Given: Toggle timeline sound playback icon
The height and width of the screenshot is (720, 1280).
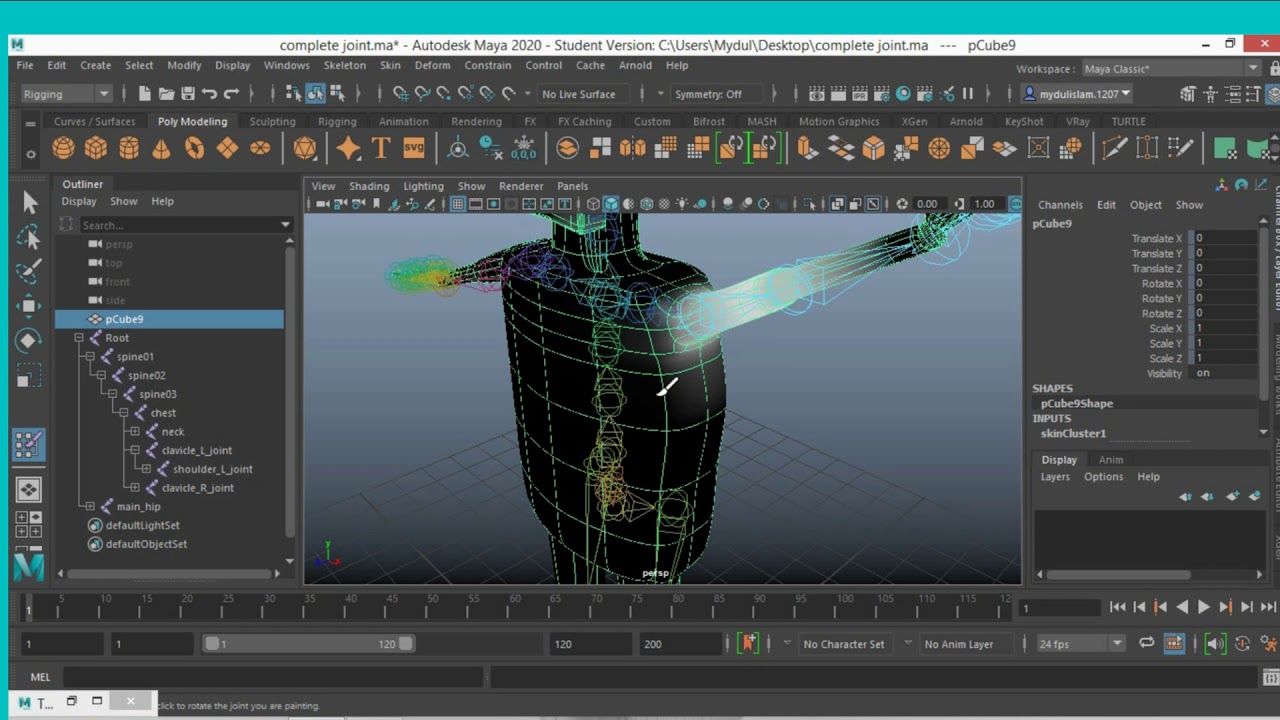Looking at the screenshot, I should (x=1215, y=644).
